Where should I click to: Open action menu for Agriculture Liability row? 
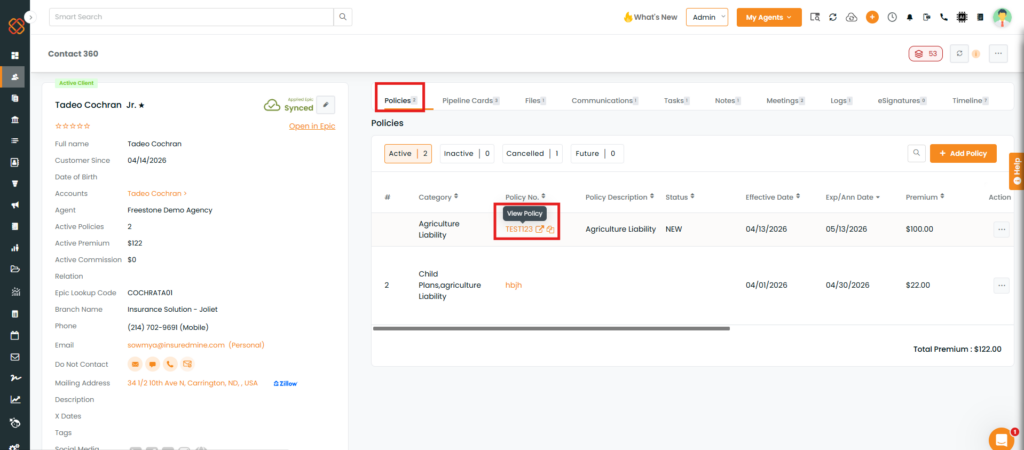(x=1001, y=229)
